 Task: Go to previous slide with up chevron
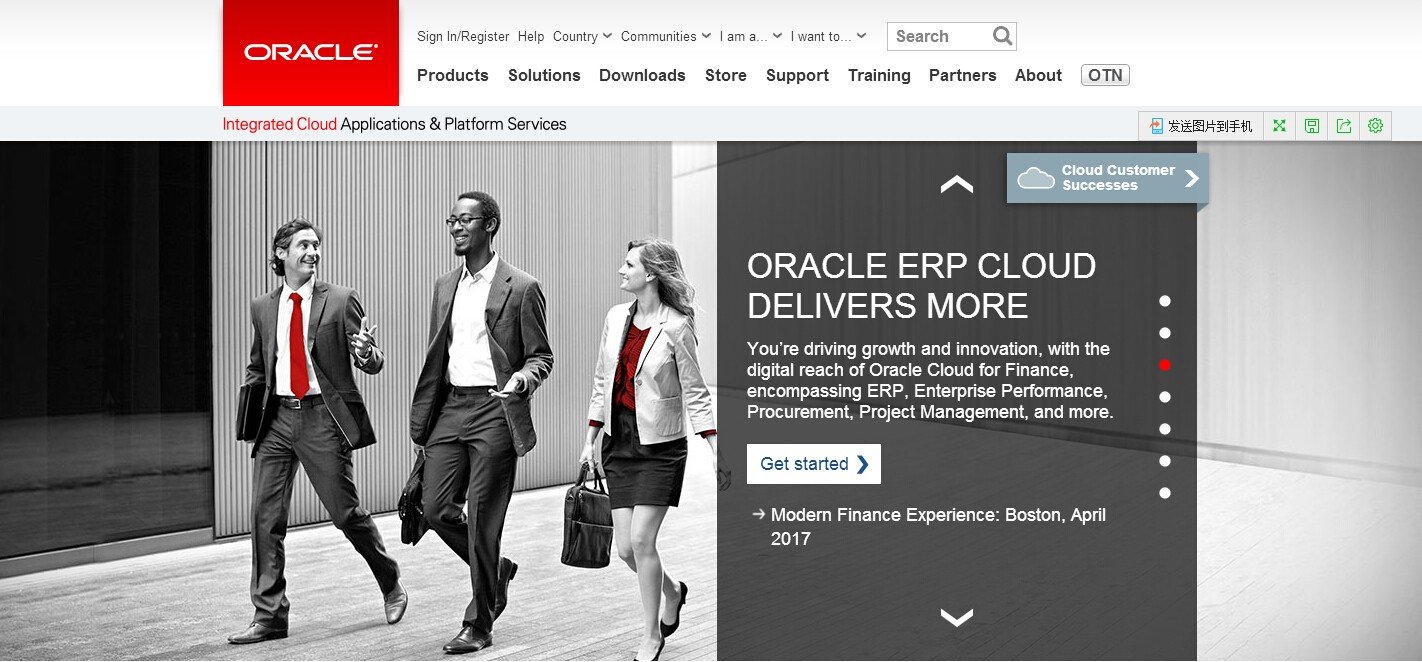957,184
